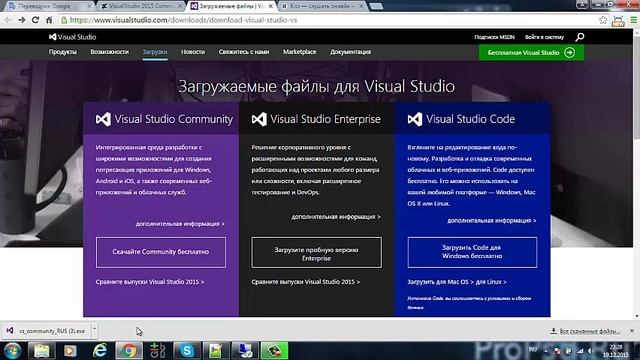Click the для Linux download link
Image resolution: width=640 pixels, height=360 pixels.
click(491, 282)
